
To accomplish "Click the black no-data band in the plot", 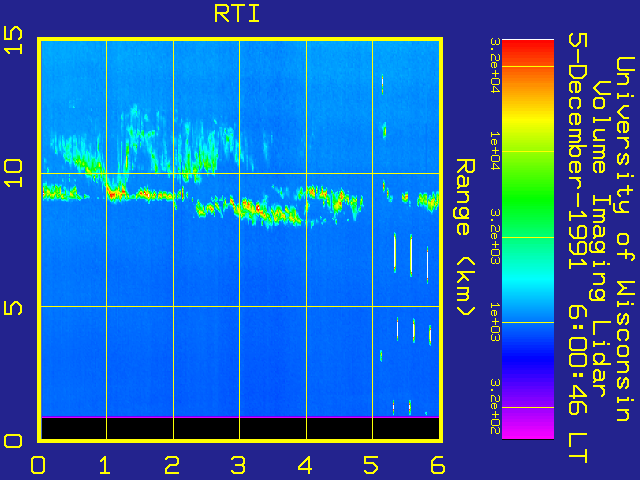I will click(240, 428).
